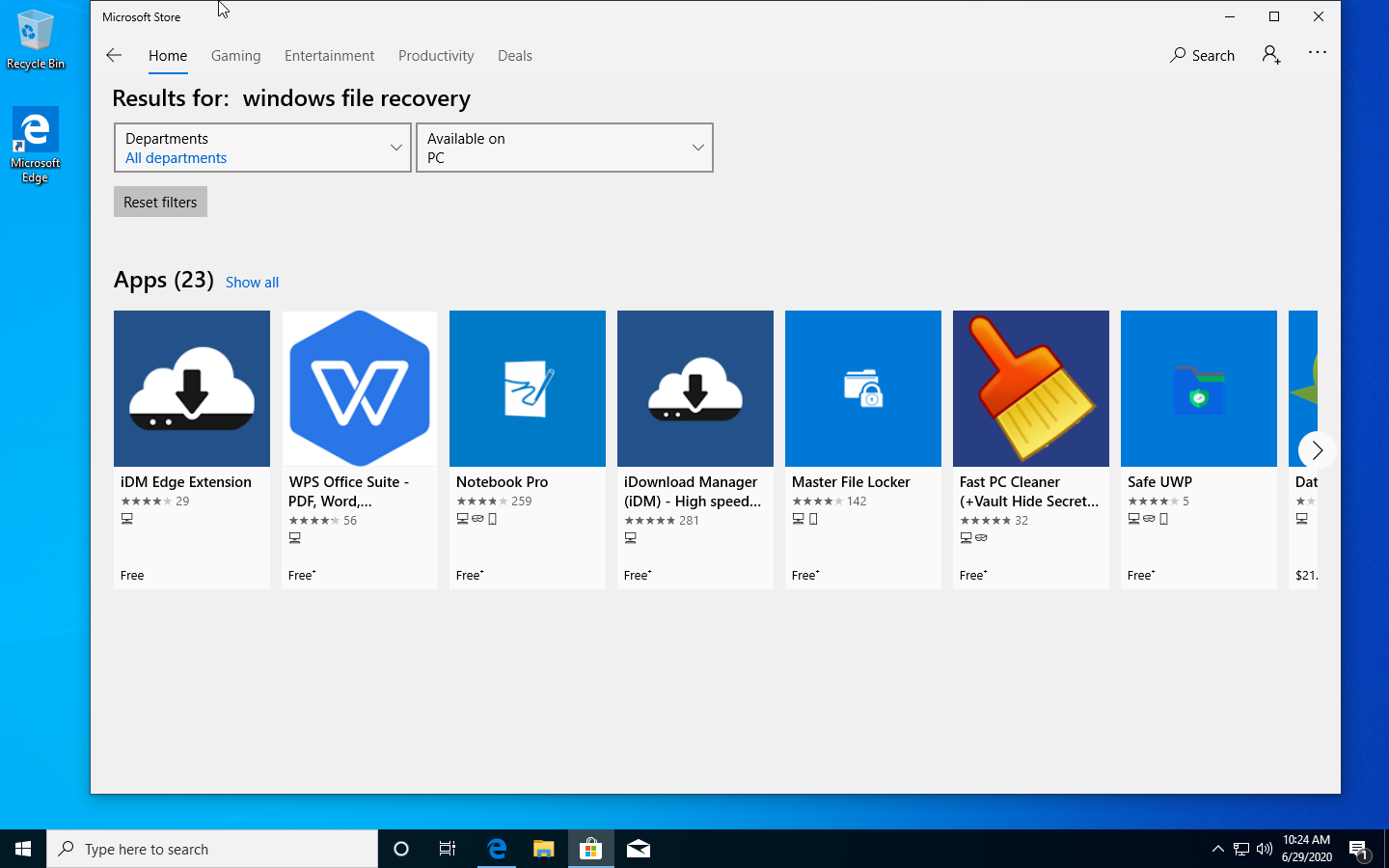
Task: Click the WPS Office Suite title text
Action: pyautogui.click(x=349, y=492)
